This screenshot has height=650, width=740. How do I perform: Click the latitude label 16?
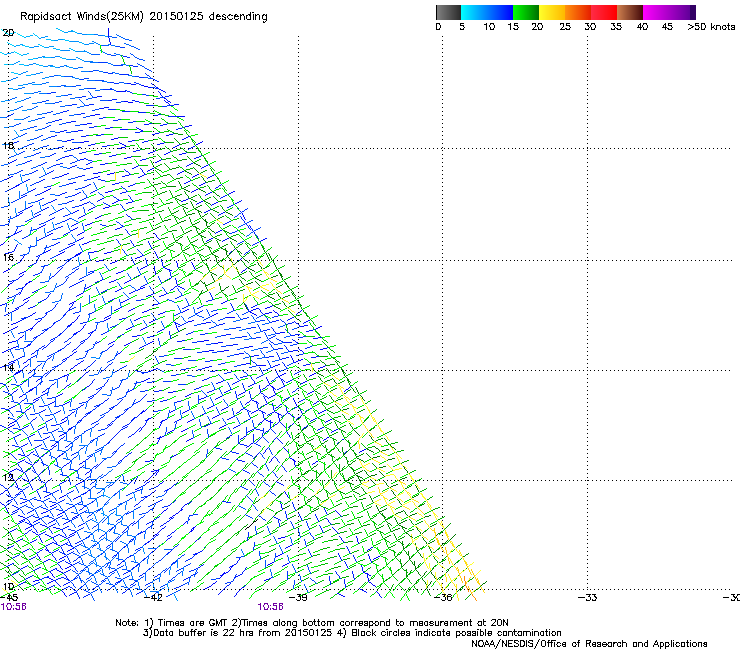coord(8,257)
